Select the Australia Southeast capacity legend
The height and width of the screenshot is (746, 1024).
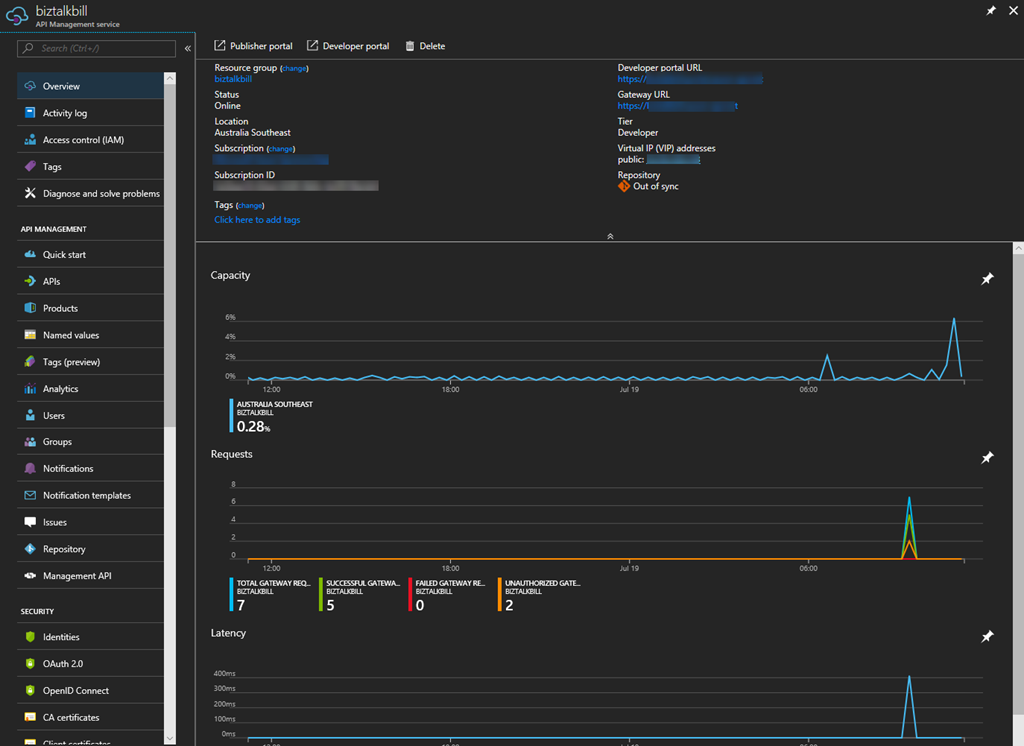point(272,416)
